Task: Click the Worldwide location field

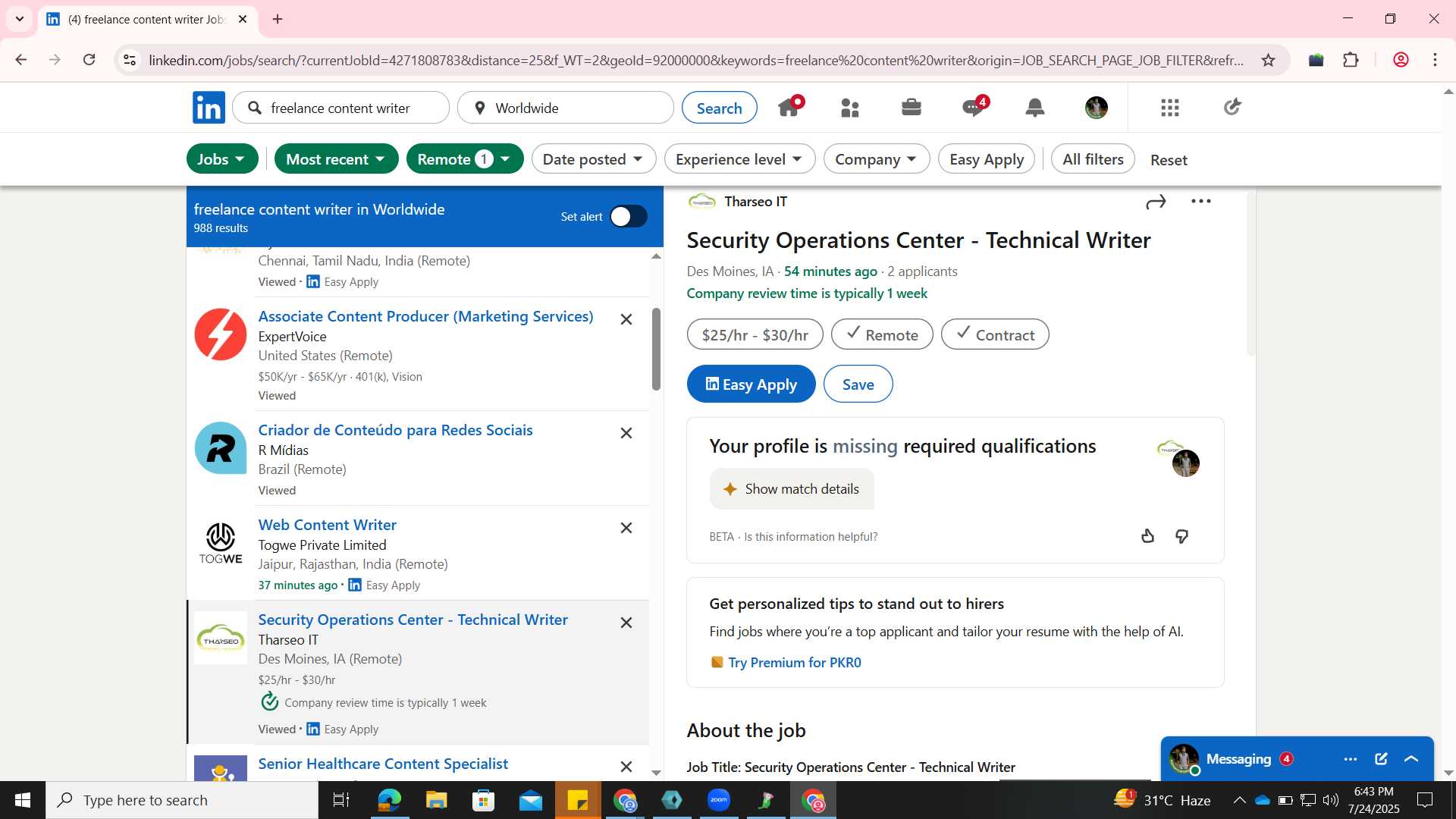Action: pyautogui.click(x=565, y=108)
